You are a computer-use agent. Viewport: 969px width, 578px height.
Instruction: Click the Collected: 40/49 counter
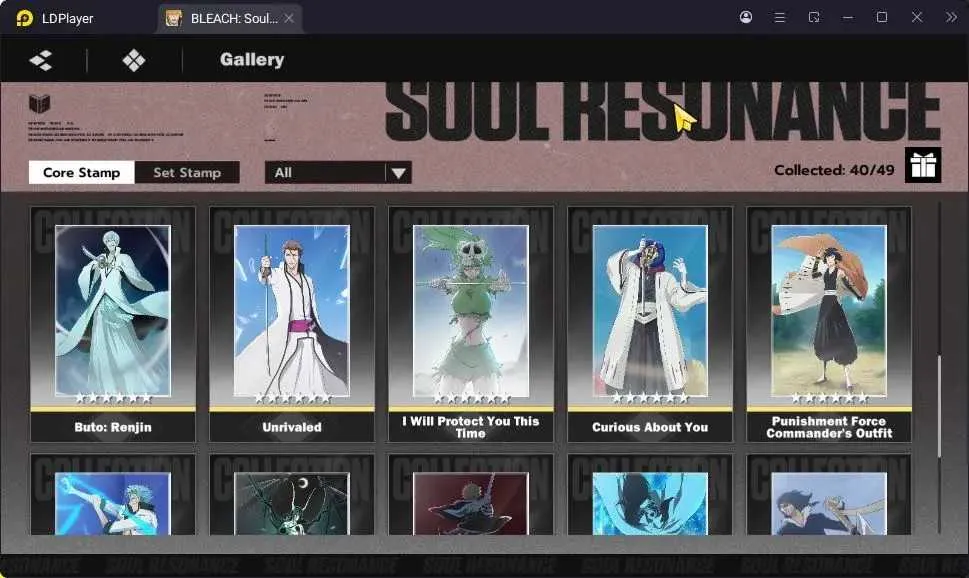(x=834, y=170)
